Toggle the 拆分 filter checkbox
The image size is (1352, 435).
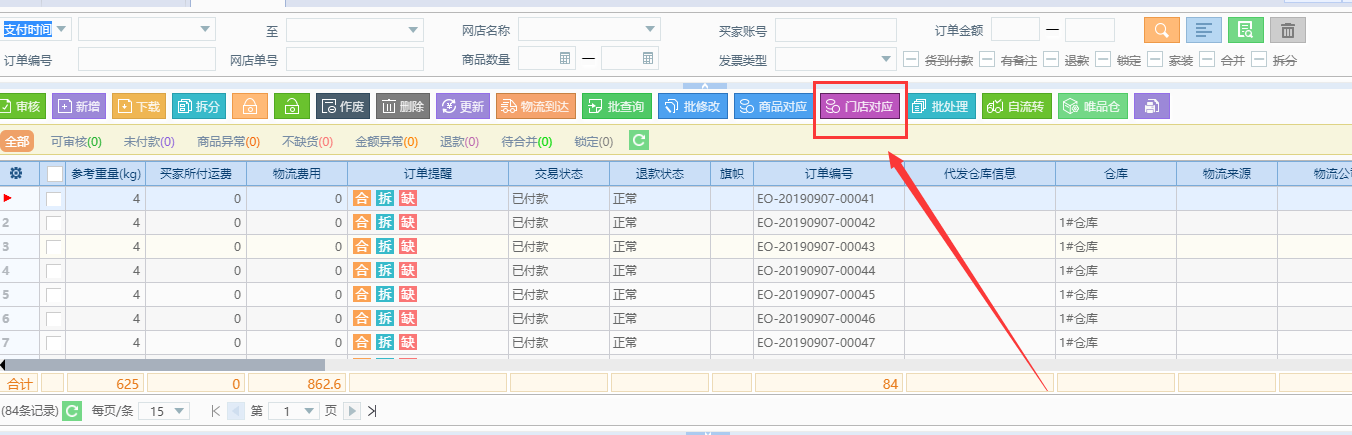[x=1259, y=59]
